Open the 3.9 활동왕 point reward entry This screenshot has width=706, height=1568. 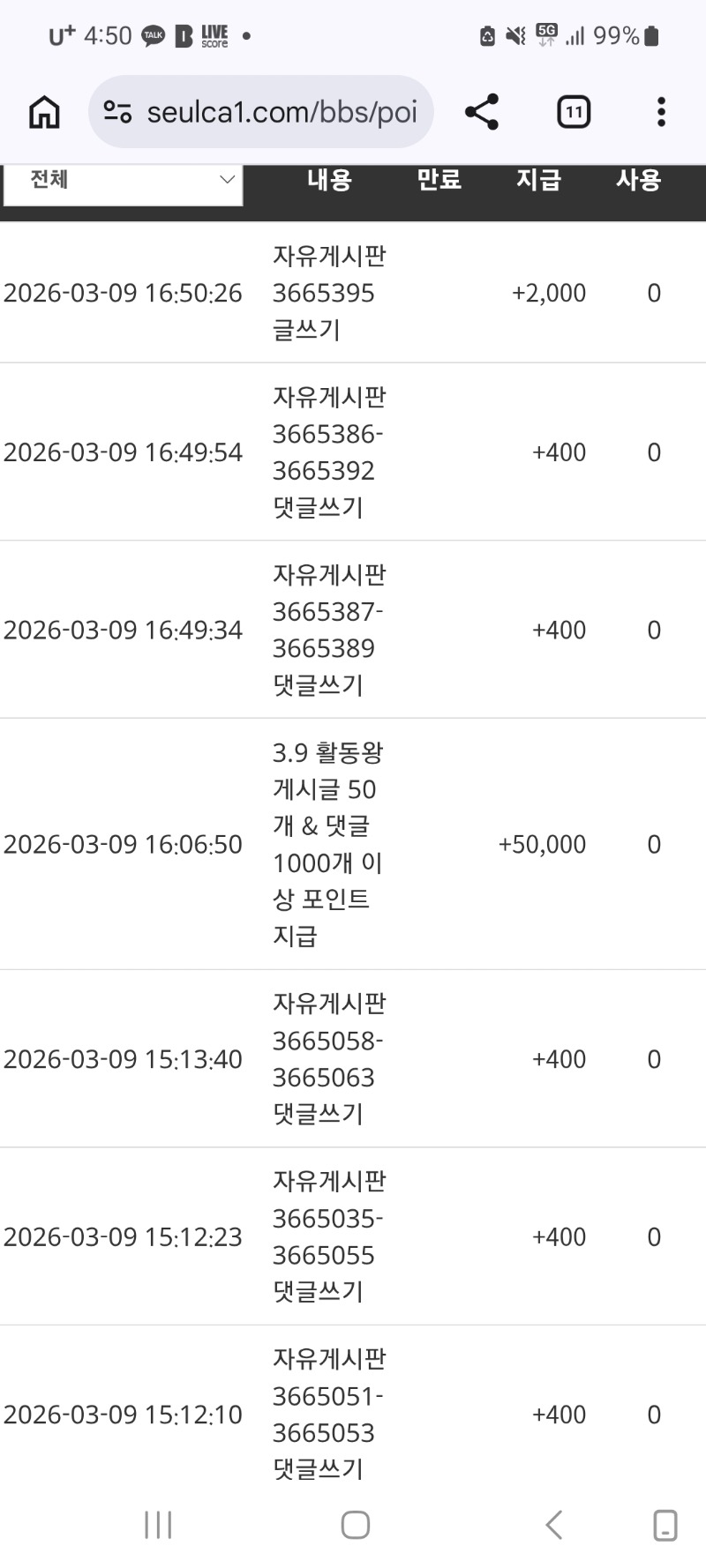coord(328,844)
